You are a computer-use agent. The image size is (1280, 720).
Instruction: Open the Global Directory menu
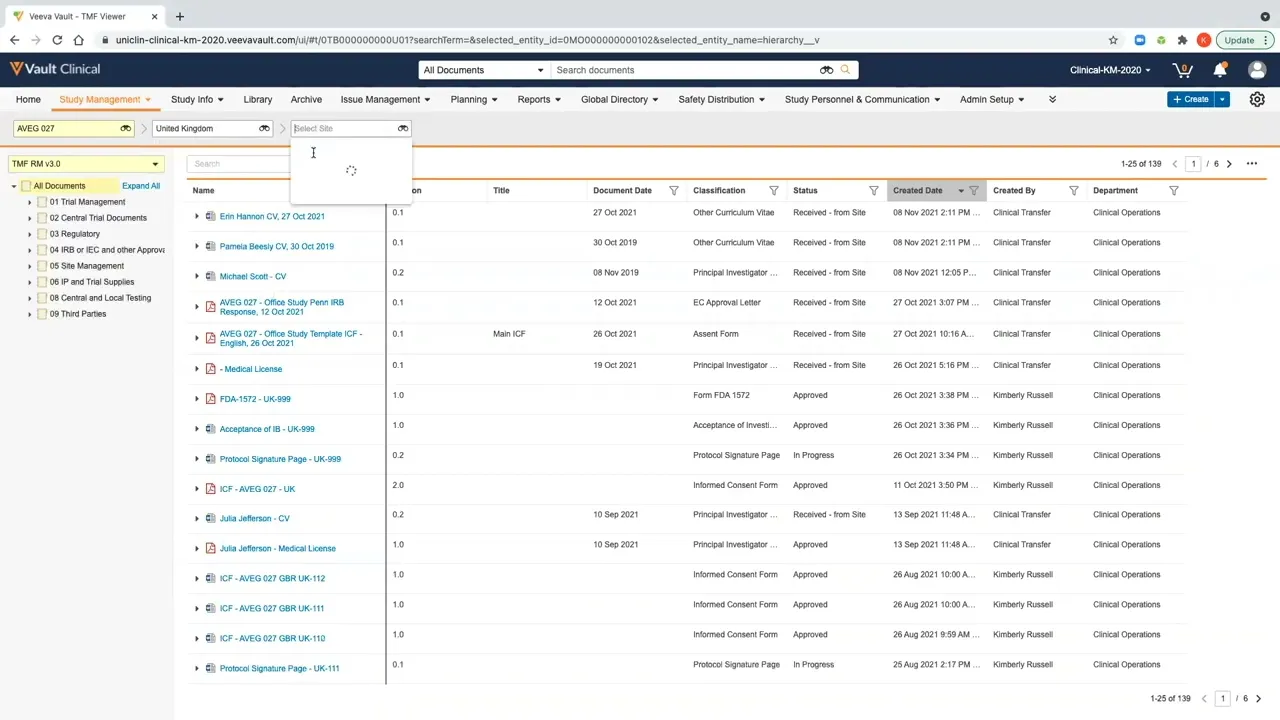(x=620, y=99)
